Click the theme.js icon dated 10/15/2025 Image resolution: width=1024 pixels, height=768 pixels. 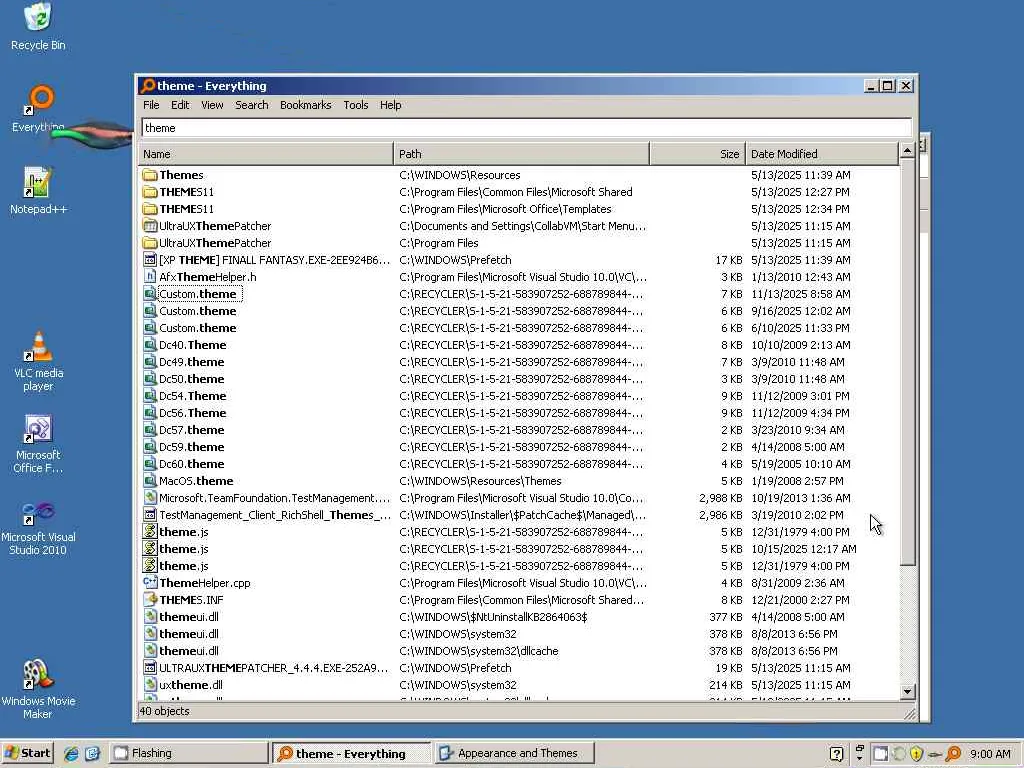pos(150,549)
